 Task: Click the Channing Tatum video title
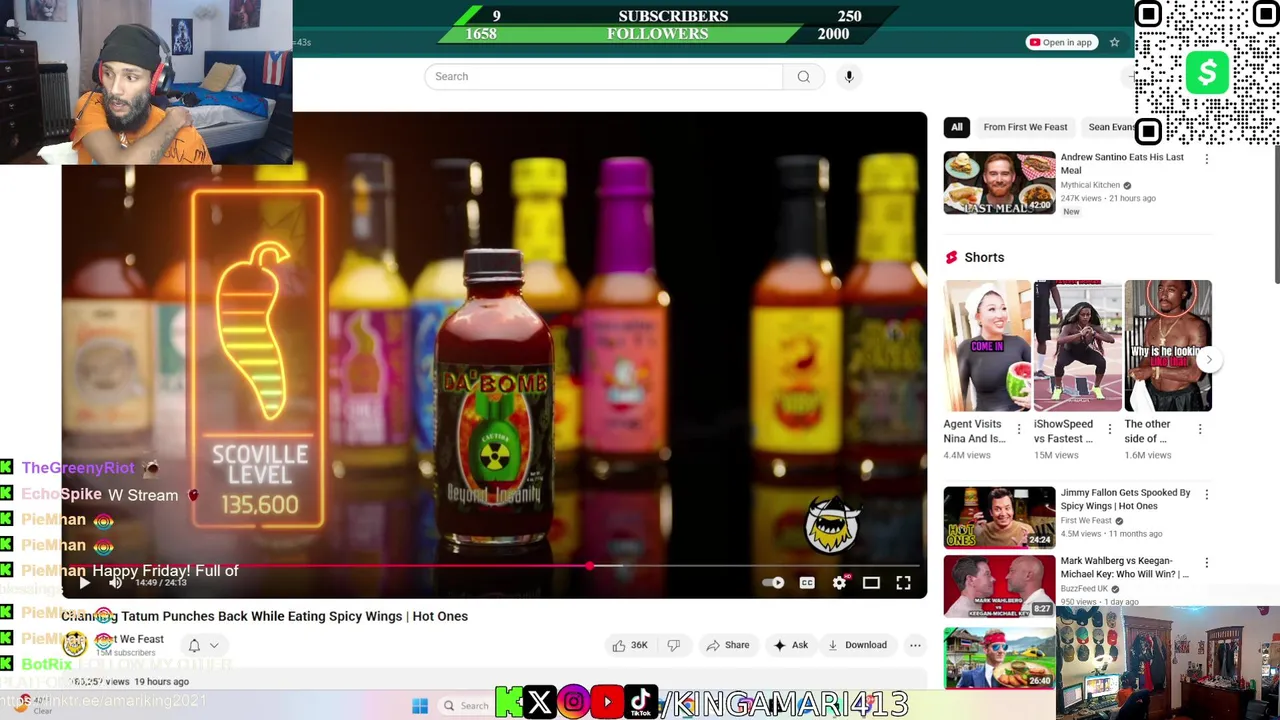point(265,616)
